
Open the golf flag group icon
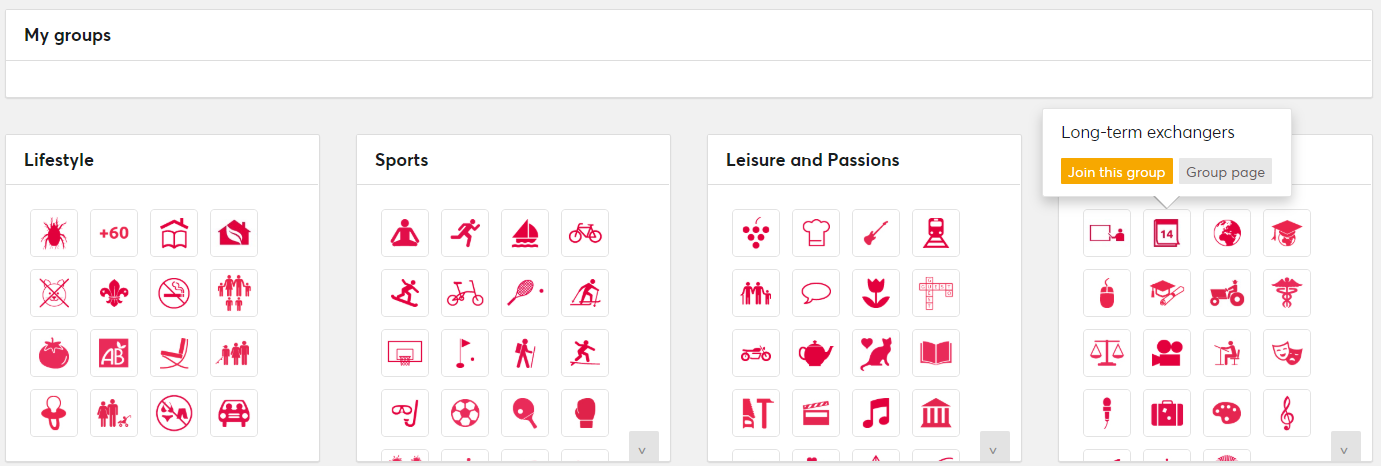pyautogui.click(x=465, y=353)
